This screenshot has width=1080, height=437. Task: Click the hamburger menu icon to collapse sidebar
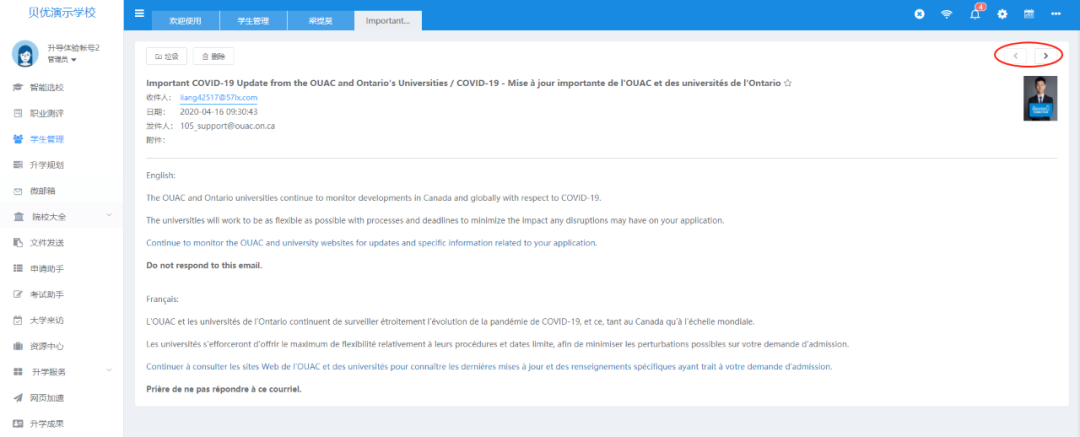coord(139,14)
